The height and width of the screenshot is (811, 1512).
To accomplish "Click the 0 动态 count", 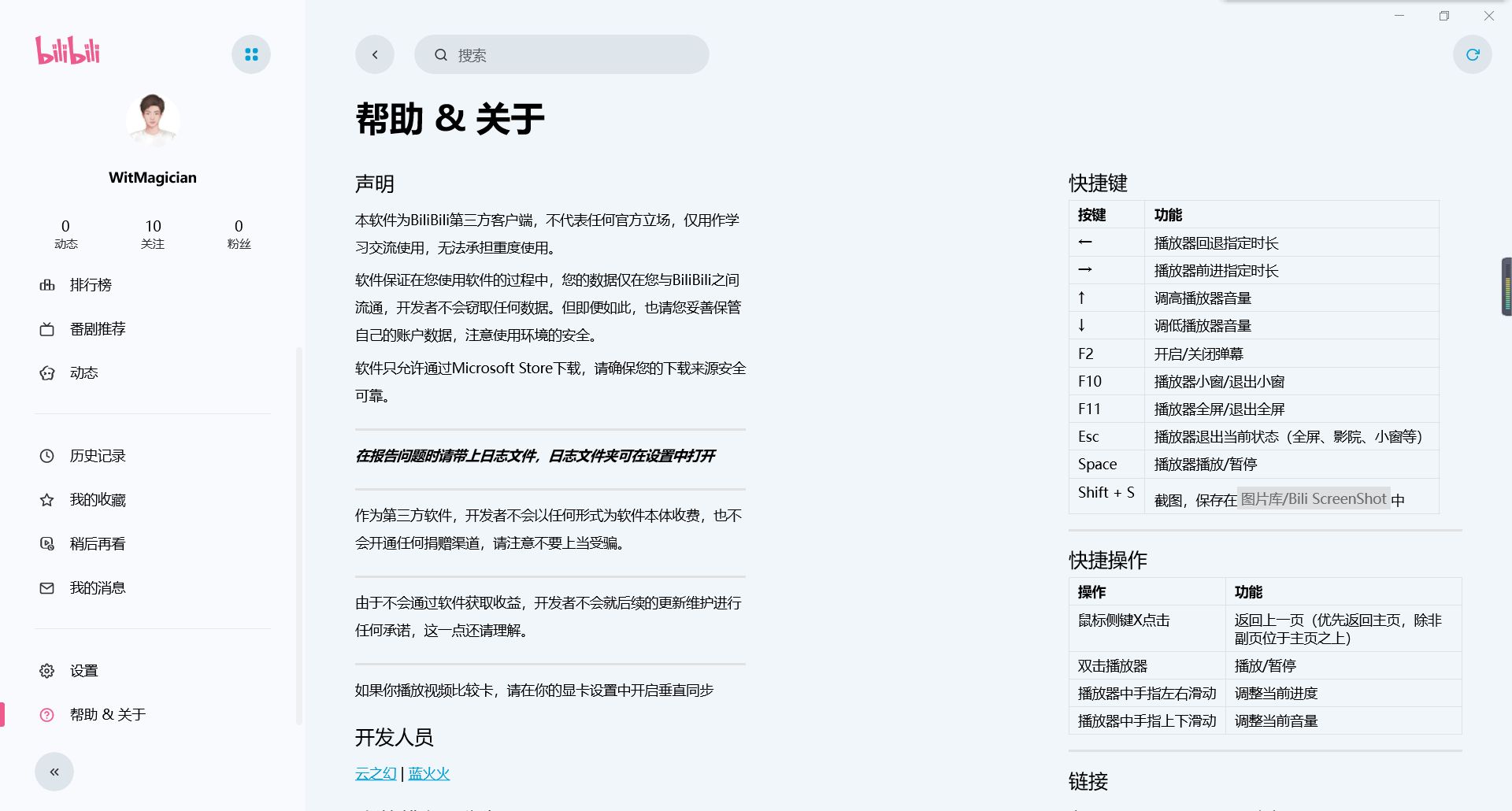I will click(x=66, y=234).
